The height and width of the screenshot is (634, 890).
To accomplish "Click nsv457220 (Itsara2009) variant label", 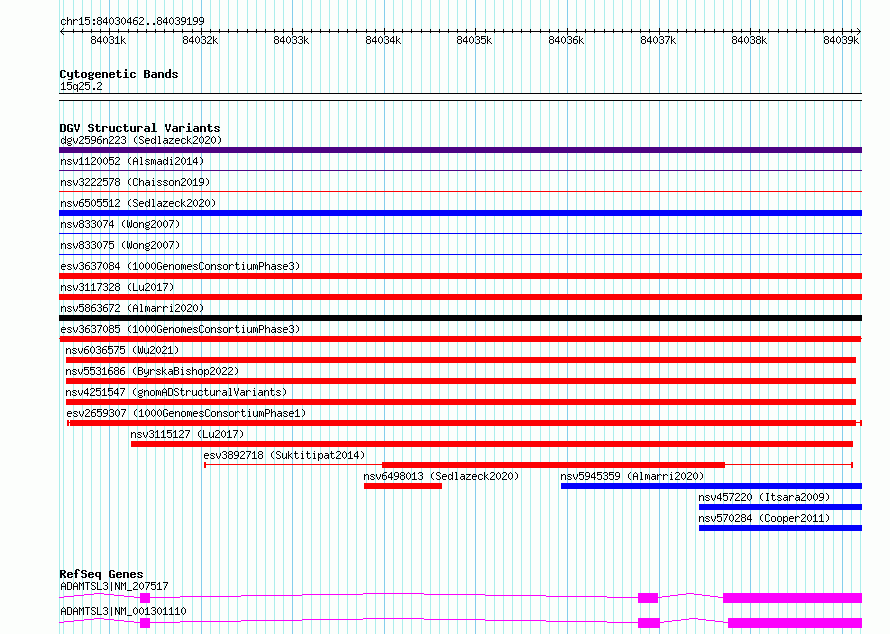I will click(764, 497).
